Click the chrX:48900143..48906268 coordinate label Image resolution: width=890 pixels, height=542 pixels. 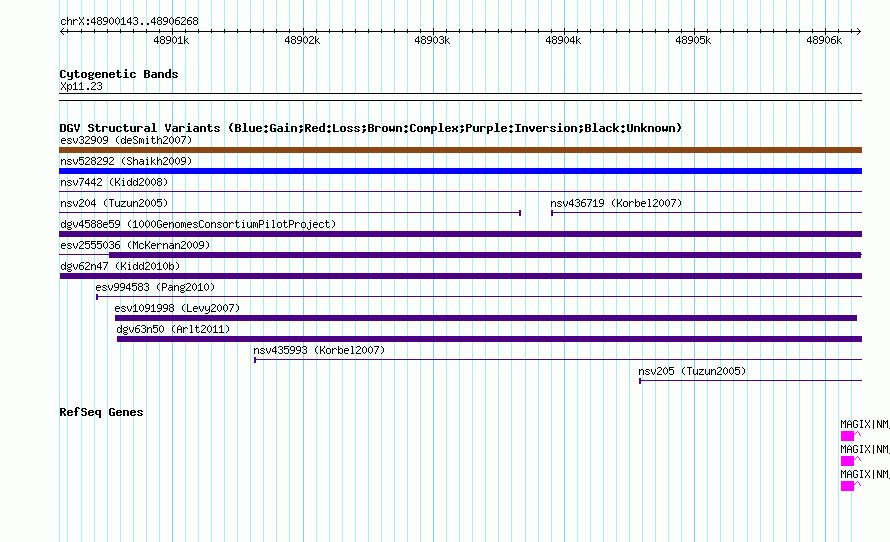[129, 21]
